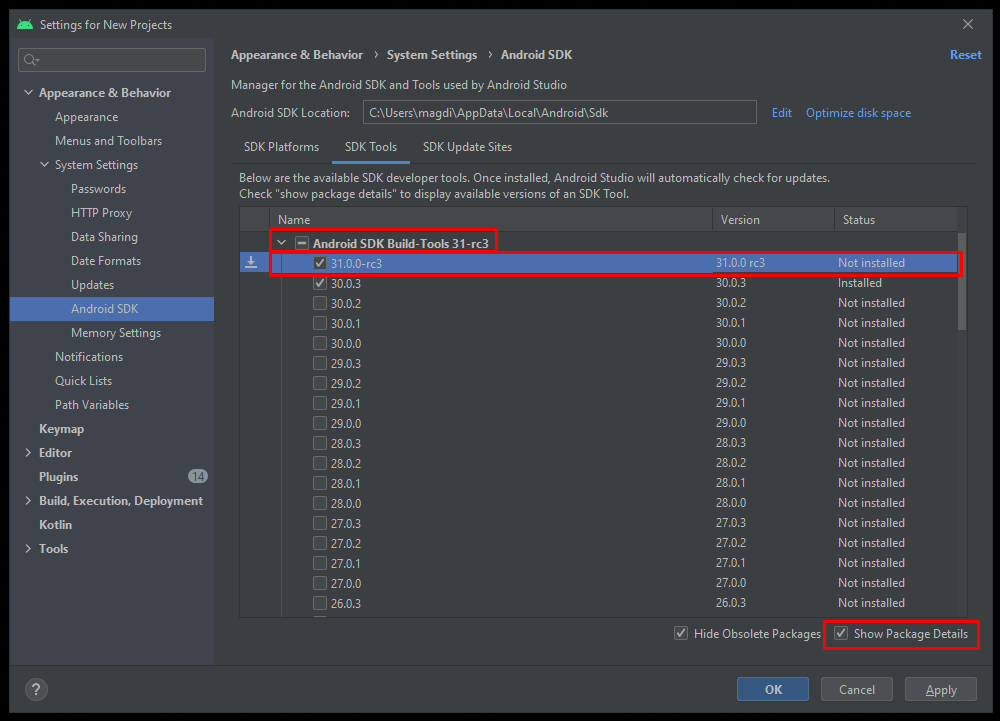Screen dimensions: 1000x721
Task: Check the 28.0.3 build tools checkbox
Action: (x=320, y=443)
